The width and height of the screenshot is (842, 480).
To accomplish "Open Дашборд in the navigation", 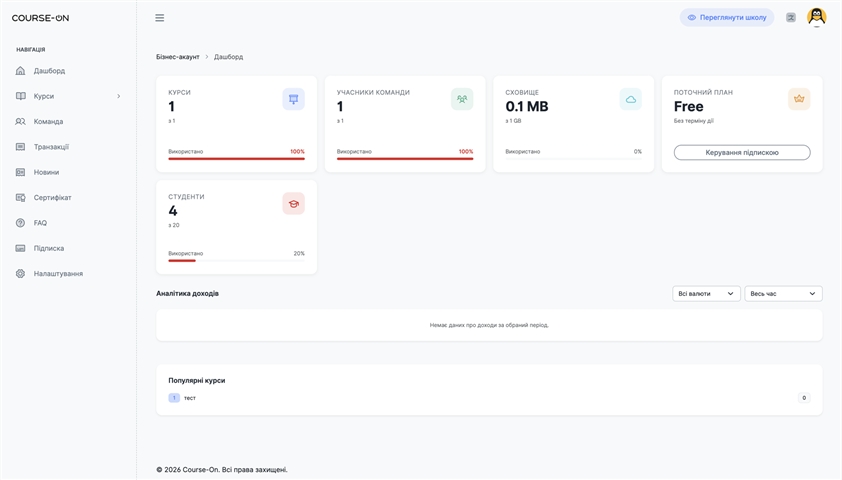I will tap(49, 70).
